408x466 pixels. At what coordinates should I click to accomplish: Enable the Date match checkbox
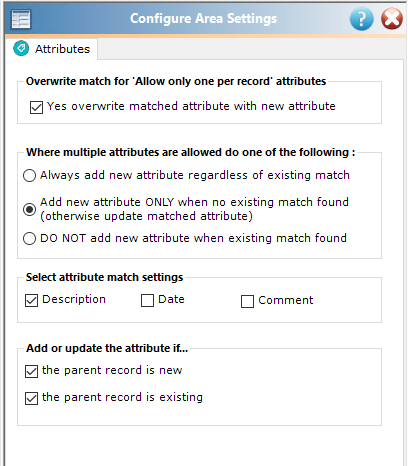coord(147,300)
